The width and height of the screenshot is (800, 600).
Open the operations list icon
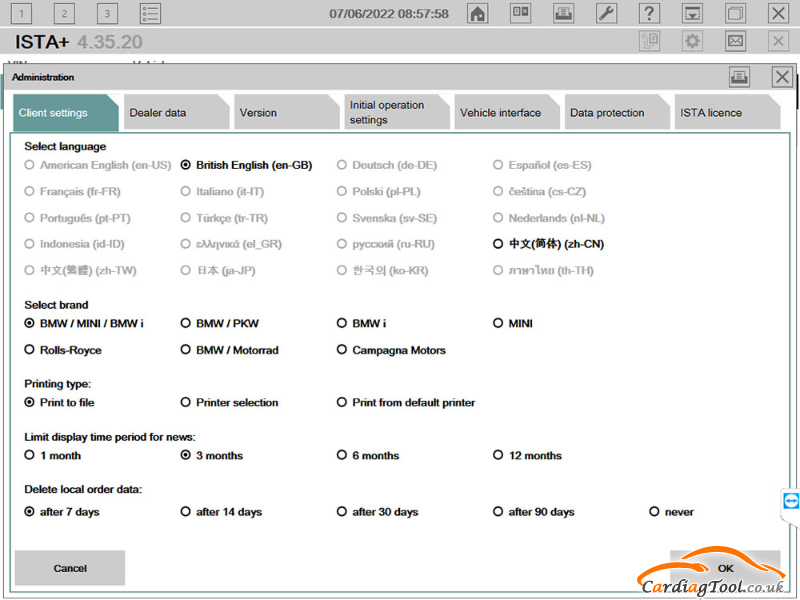(x=151, y=13)
